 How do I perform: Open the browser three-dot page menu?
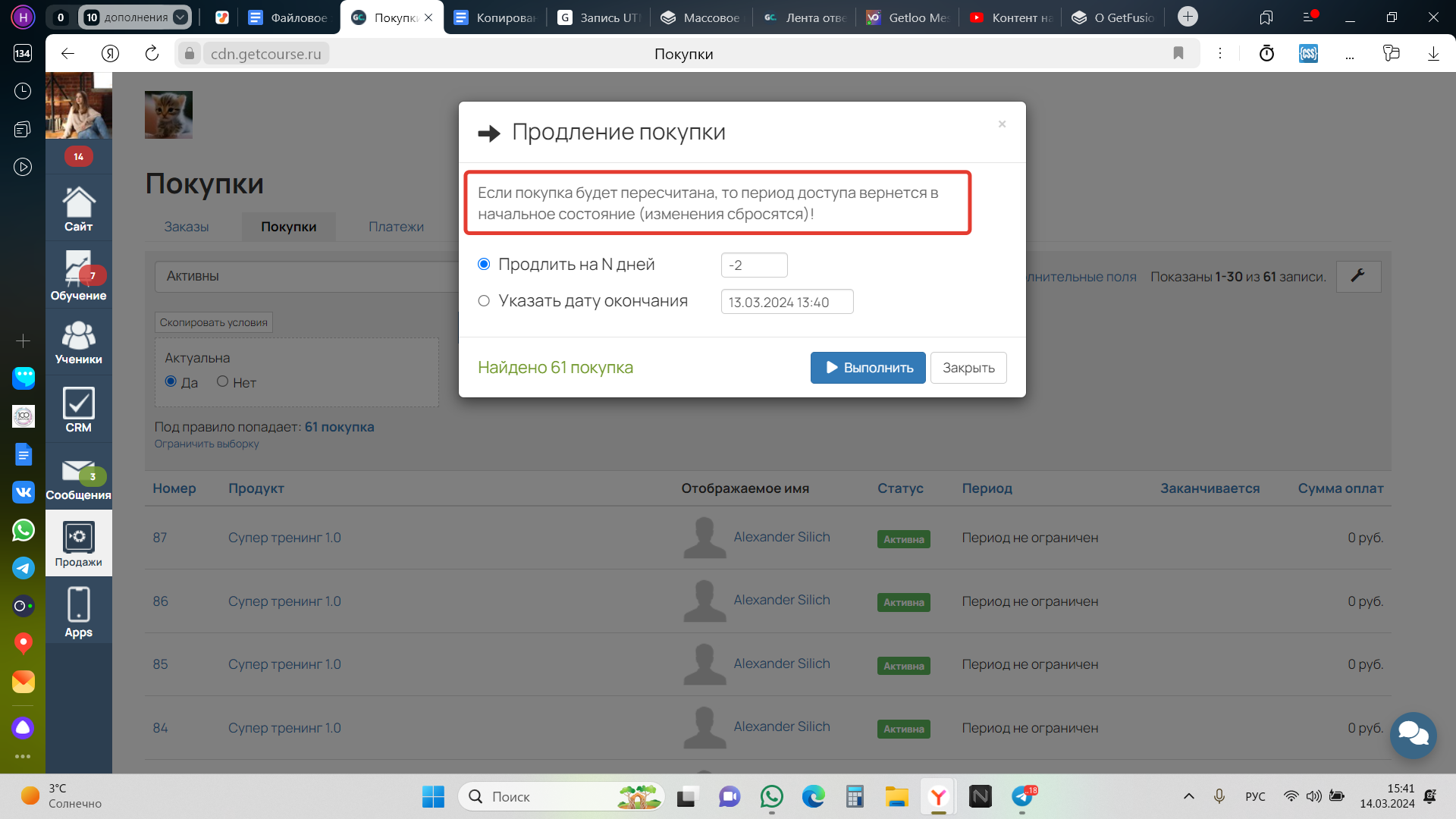point(1219,54)
